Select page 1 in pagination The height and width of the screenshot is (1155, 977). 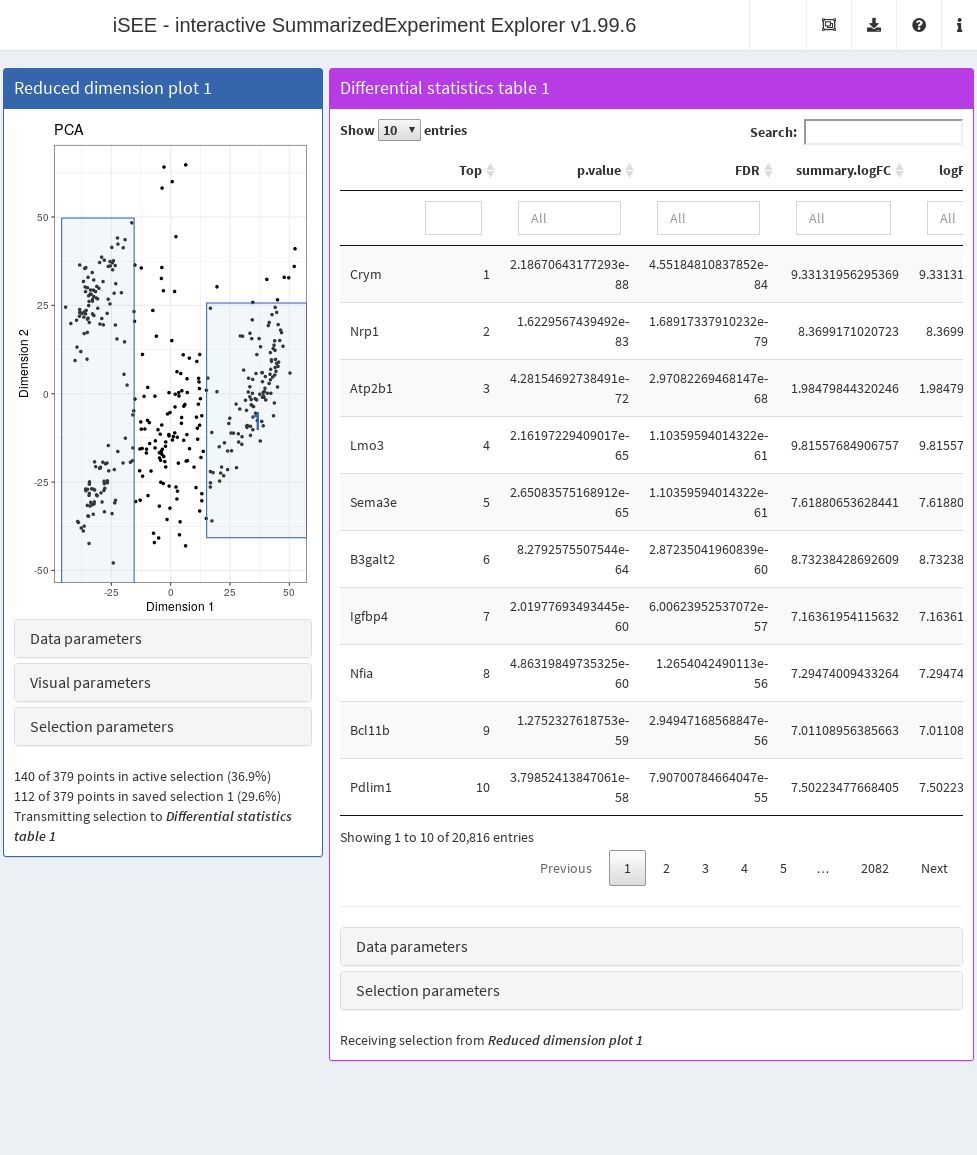click(627, 868)
